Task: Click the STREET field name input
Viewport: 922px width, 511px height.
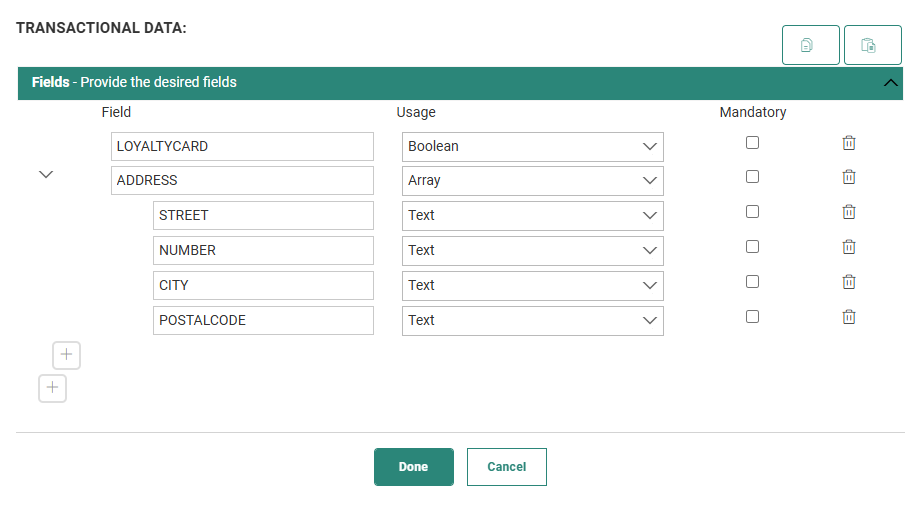Action: [x=262, y=216]
